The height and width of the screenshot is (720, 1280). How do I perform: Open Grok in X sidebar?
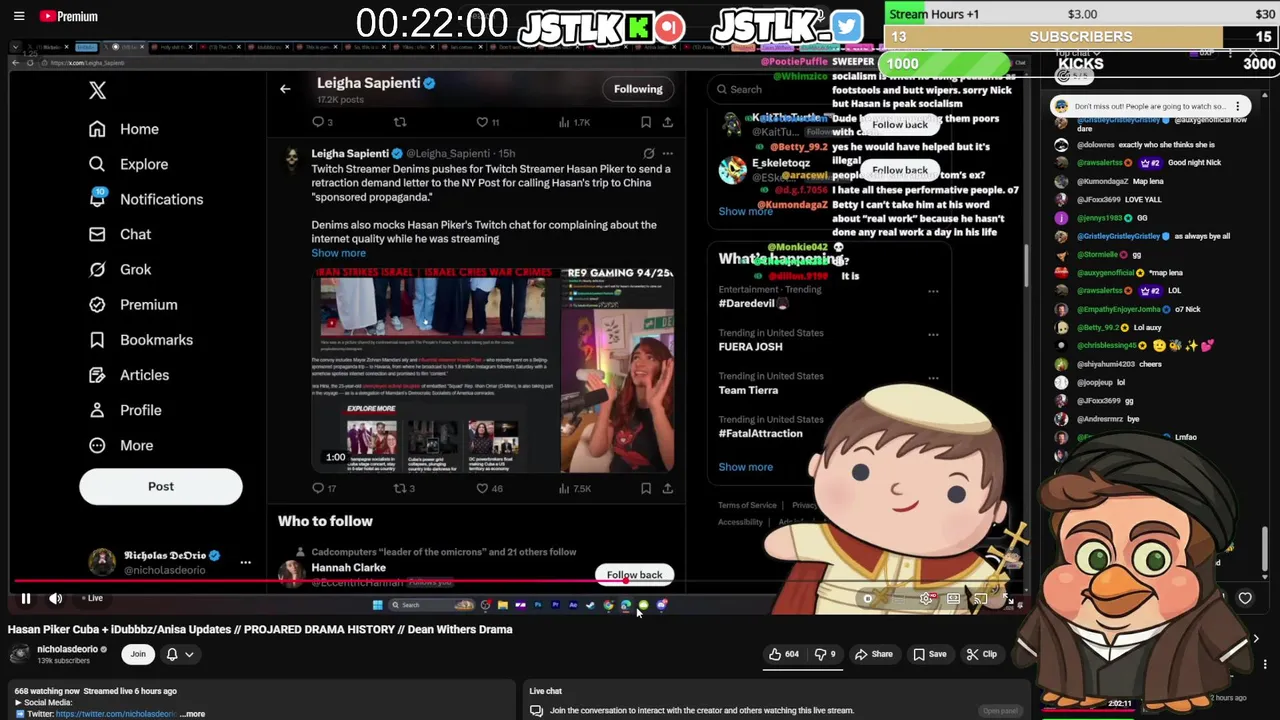pyautogui.click(x=120, y=269)
